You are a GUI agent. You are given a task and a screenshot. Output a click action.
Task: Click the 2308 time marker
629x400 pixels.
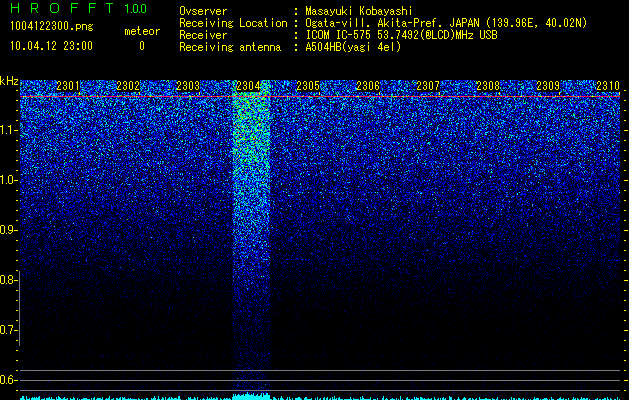pos(488,85)
